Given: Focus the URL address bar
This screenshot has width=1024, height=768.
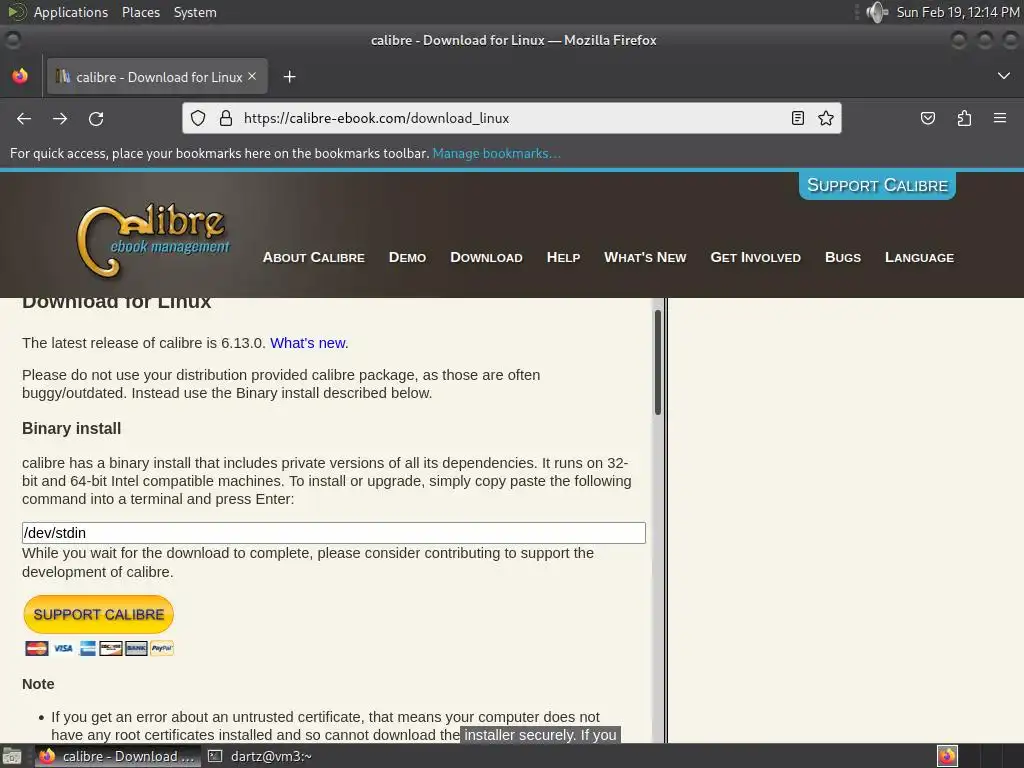Looking at the screenshot, I should pyautogui.click(x=511, y=118).
